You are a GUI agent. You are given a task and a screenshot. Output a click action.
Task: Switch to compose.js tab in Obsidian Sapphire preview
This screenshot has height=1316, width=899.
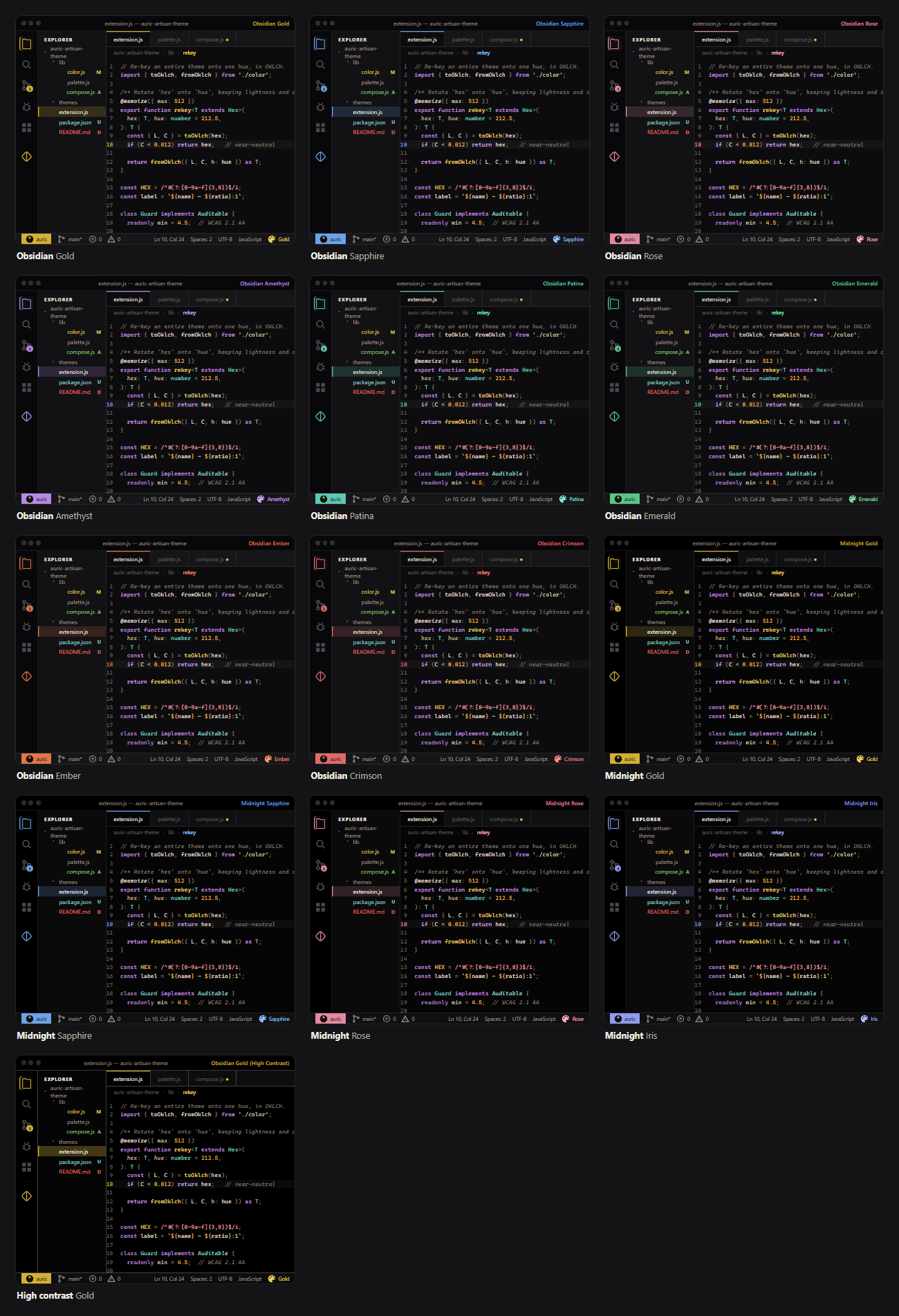click(506, 39)
